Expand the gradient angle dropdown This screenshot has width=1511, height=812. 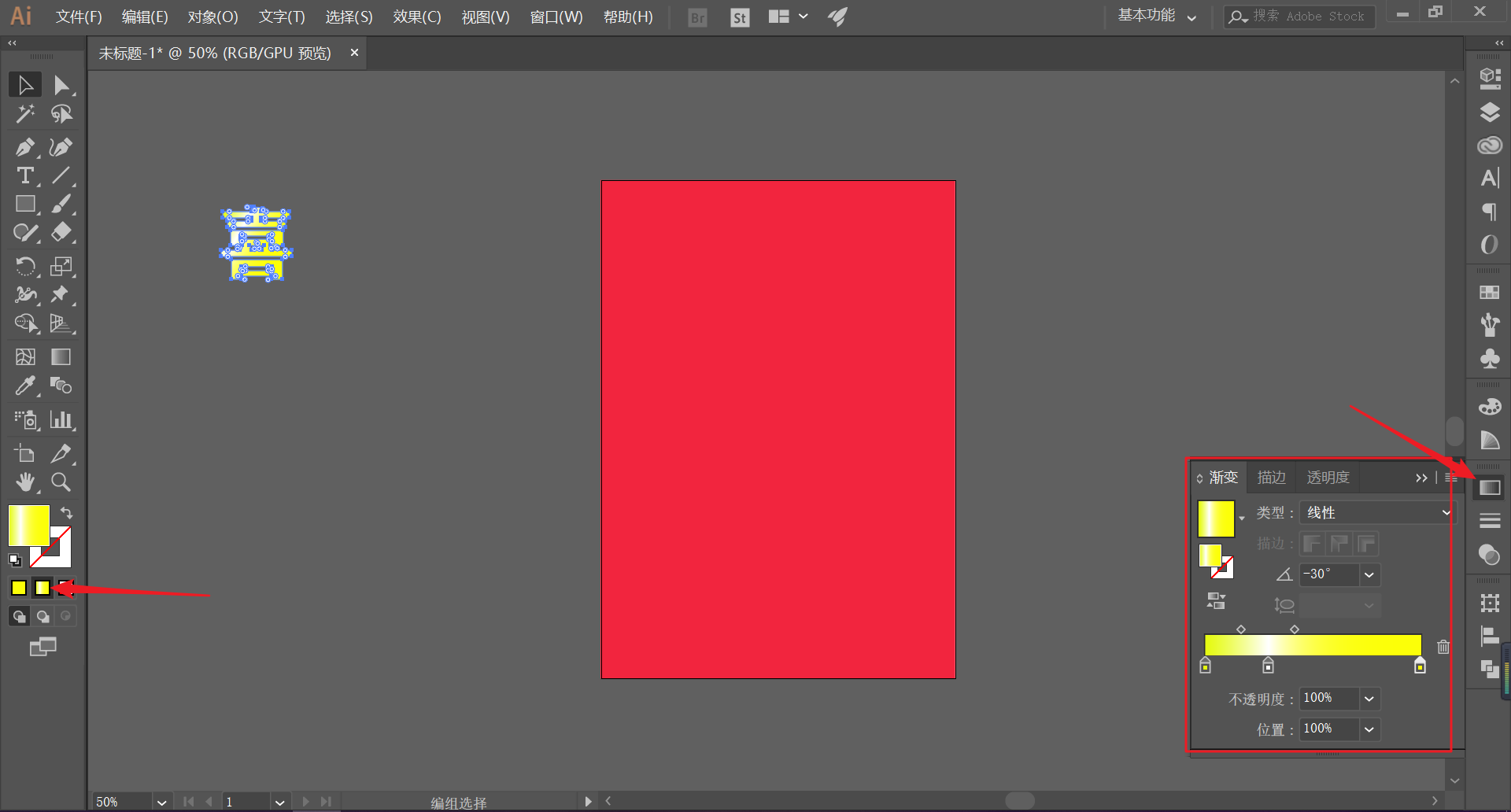pyautogui.click(x=1369, y=574)
